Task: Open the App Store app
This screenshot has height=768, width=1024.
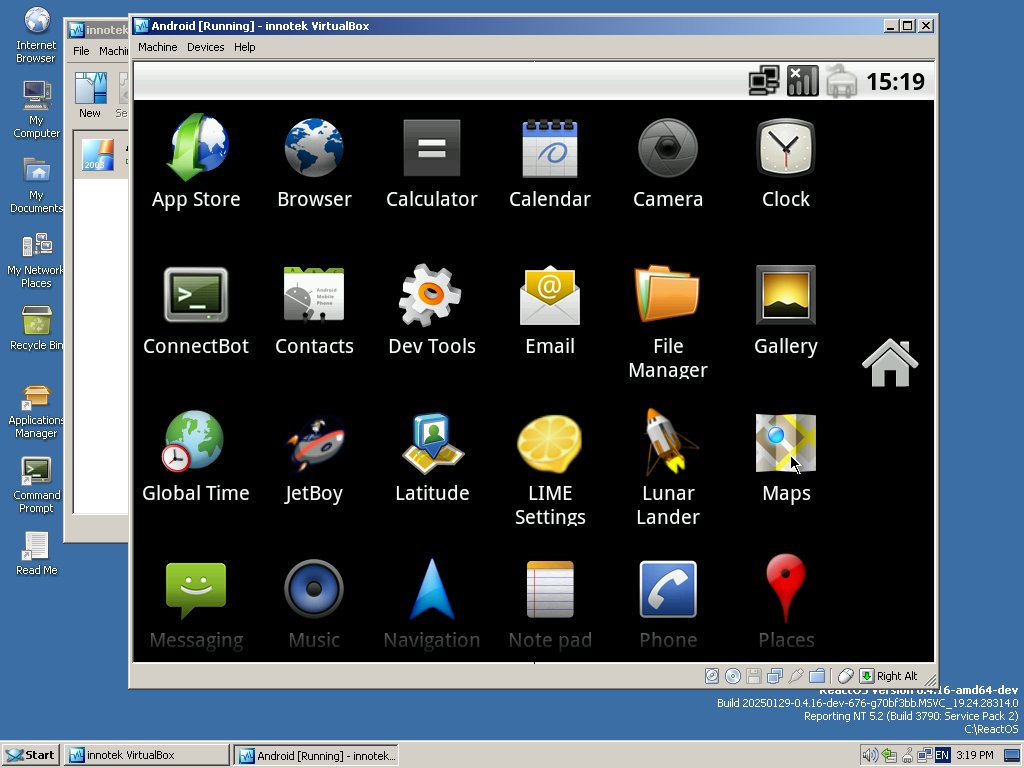Action: click(196, 161)
